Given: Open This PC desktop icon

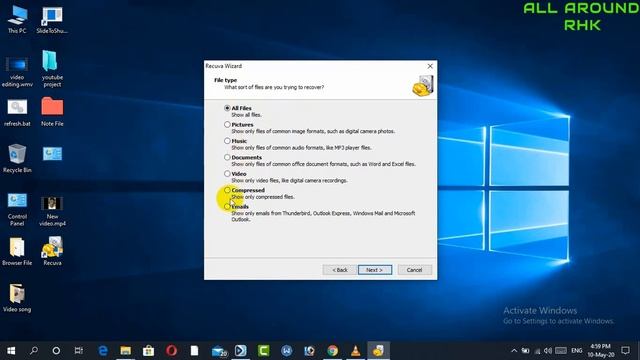Looking at the screenshot, I should click(17, 20).
